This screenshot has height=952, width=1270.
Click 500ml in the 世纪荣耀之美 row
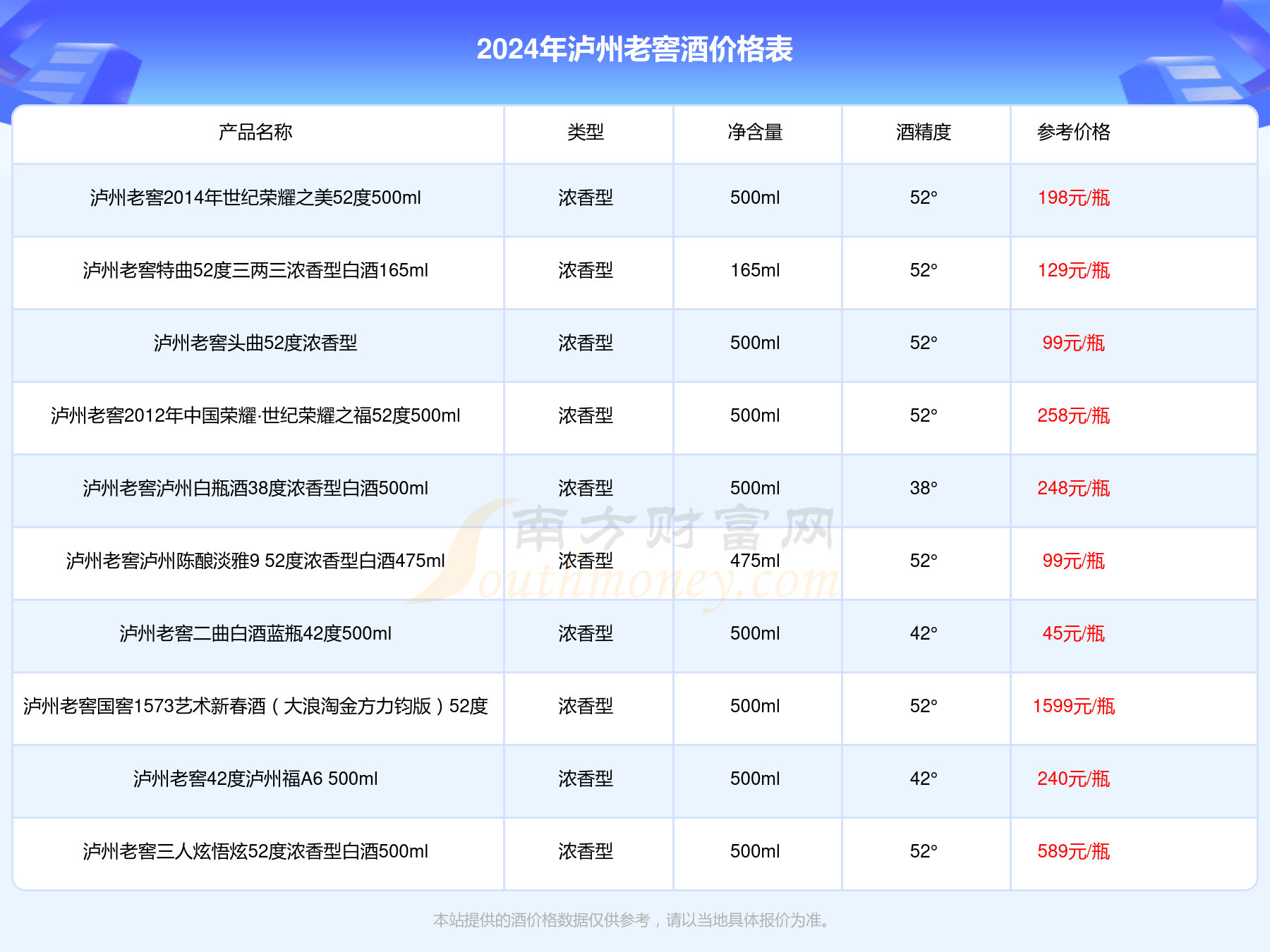(x=755, y=197)
